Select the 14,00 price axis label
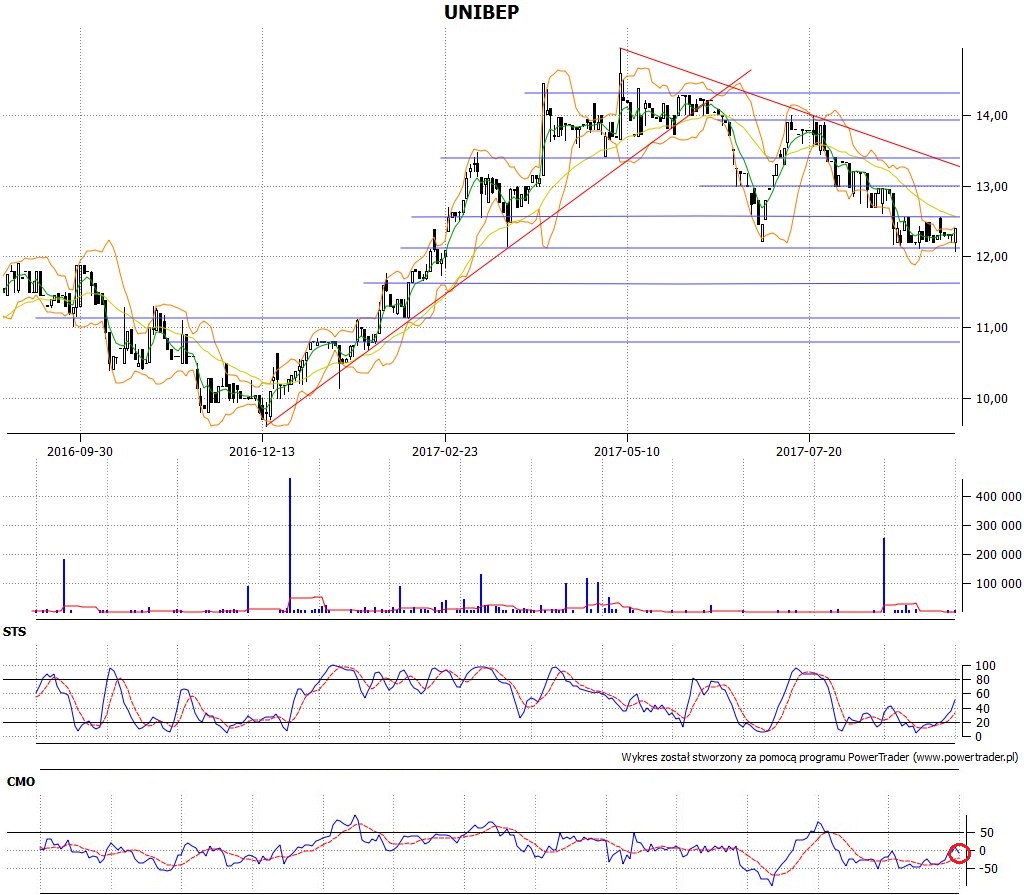 click(992, 116)
